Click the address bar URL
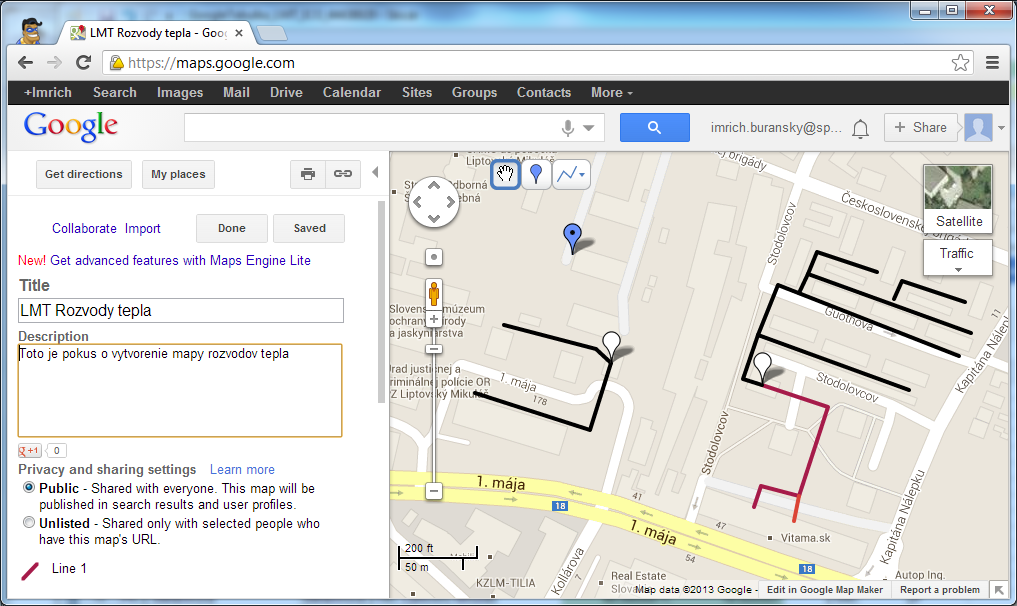Viewport: 1017px width, 606px height. point(211,63)
